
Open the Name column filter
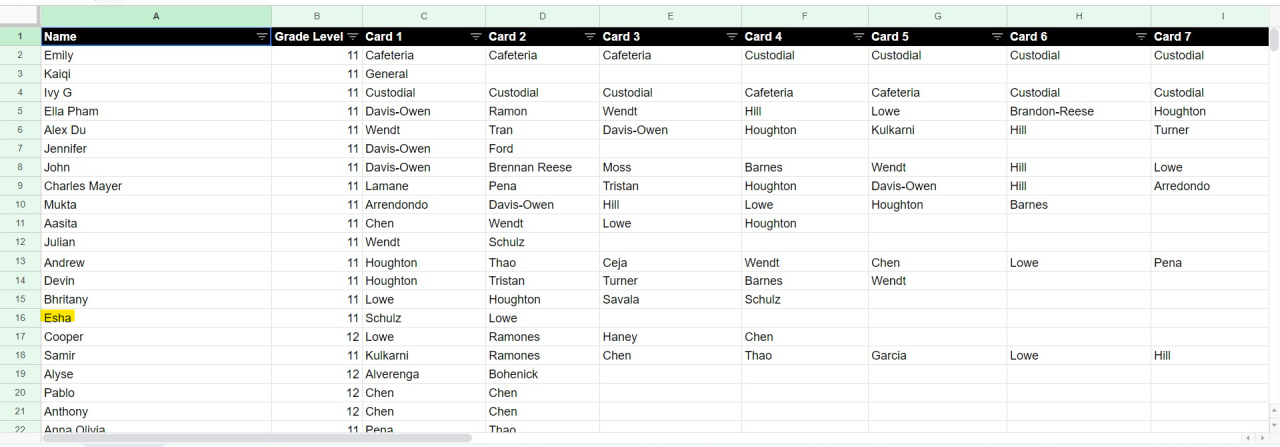(262, 37)
